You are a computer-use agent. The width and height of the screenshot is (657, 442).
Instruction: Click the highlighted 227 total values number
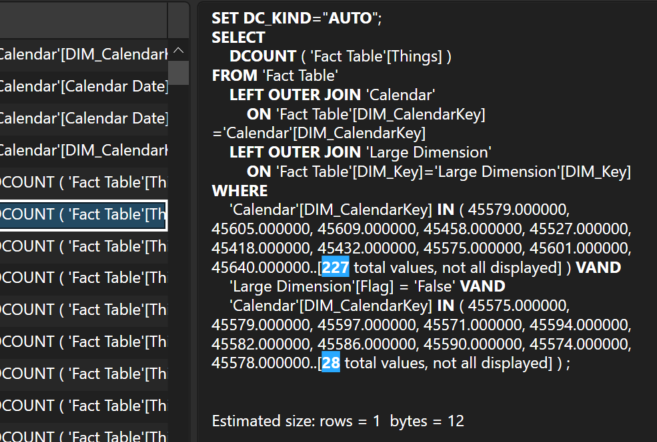(x=334, y=267)
